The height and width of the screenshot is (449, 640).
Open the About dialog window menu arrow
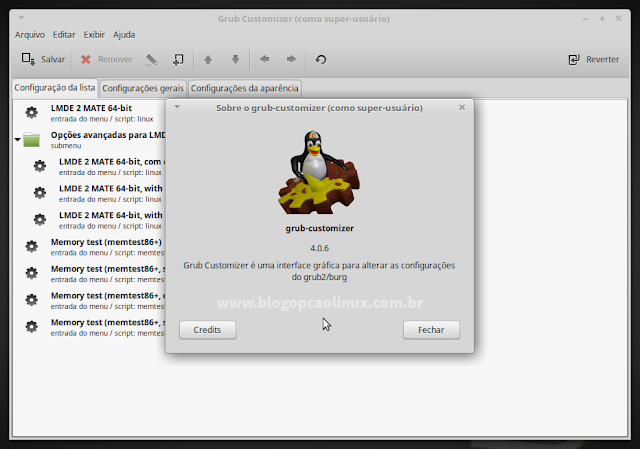tap(177, 107)
